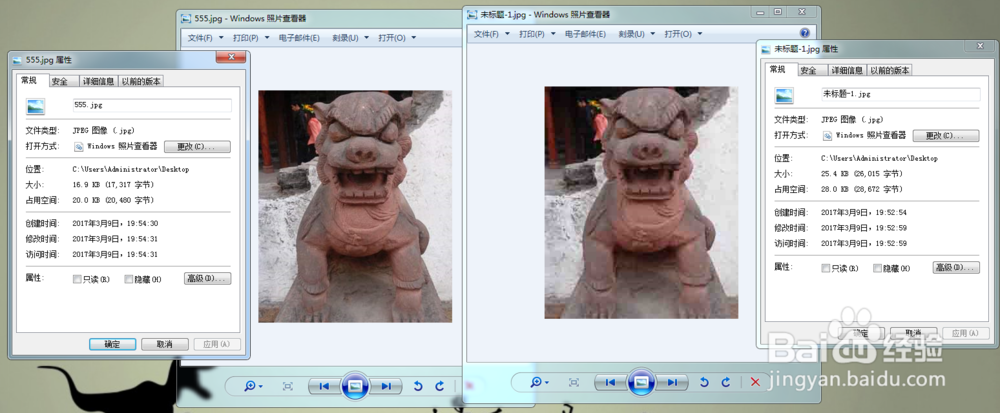Start slideshow in 未标题-1.jpg viewer

pyautogui.click(x=642, y=382)
